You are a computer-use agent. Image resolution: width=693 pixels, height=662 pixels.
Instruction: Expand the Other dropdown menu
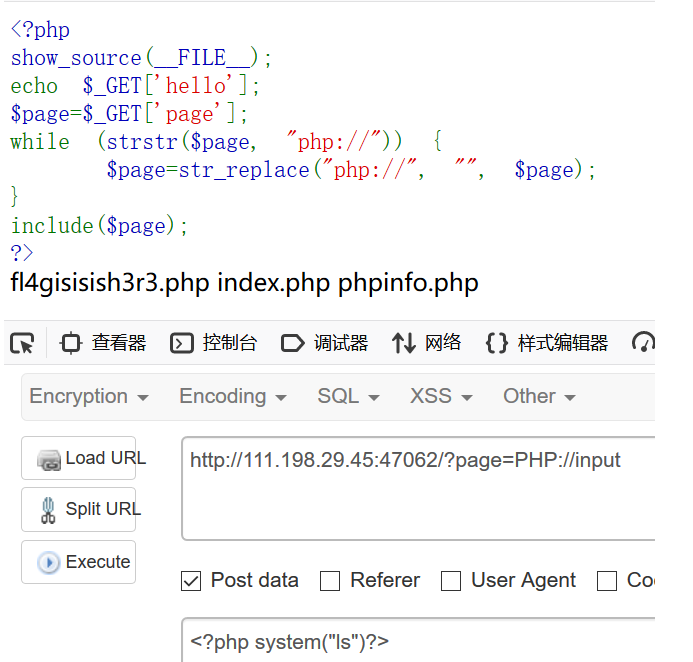[x=539, y=396]
